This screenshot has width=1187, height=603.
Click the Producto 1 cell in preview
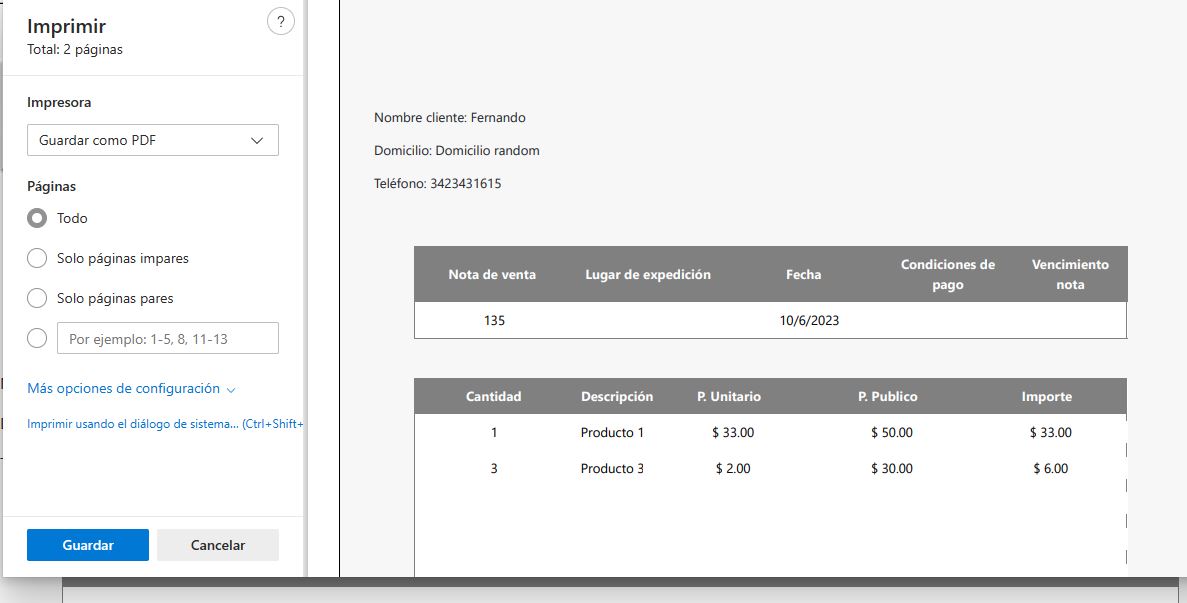(x=612, y=433)
